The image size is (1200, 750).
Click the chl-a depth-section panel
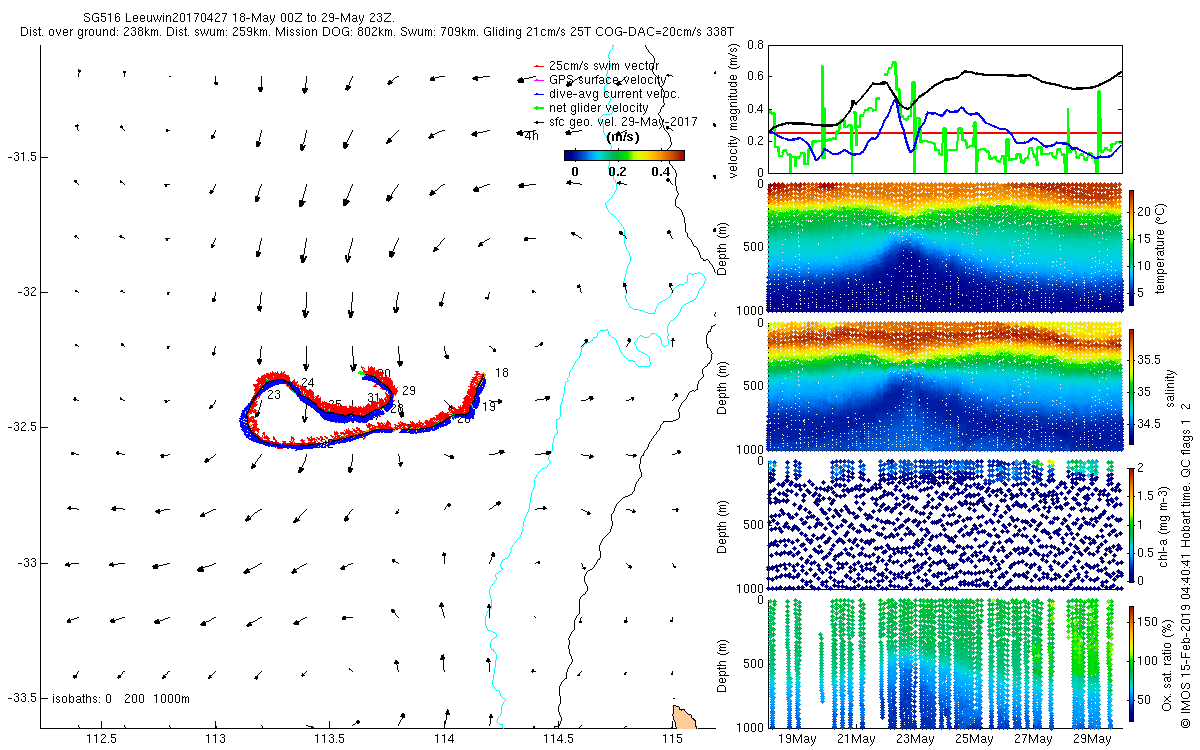click(945, 524)
